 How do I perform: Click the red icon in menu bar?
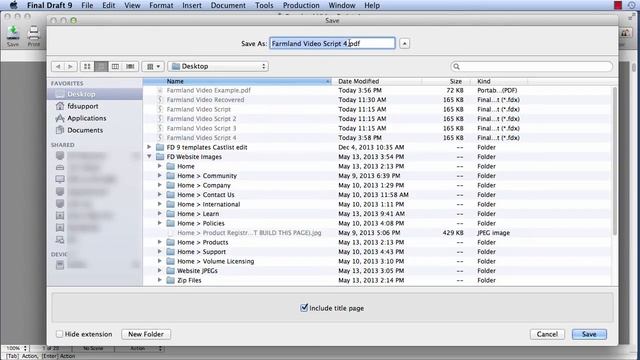coord(618,5)
